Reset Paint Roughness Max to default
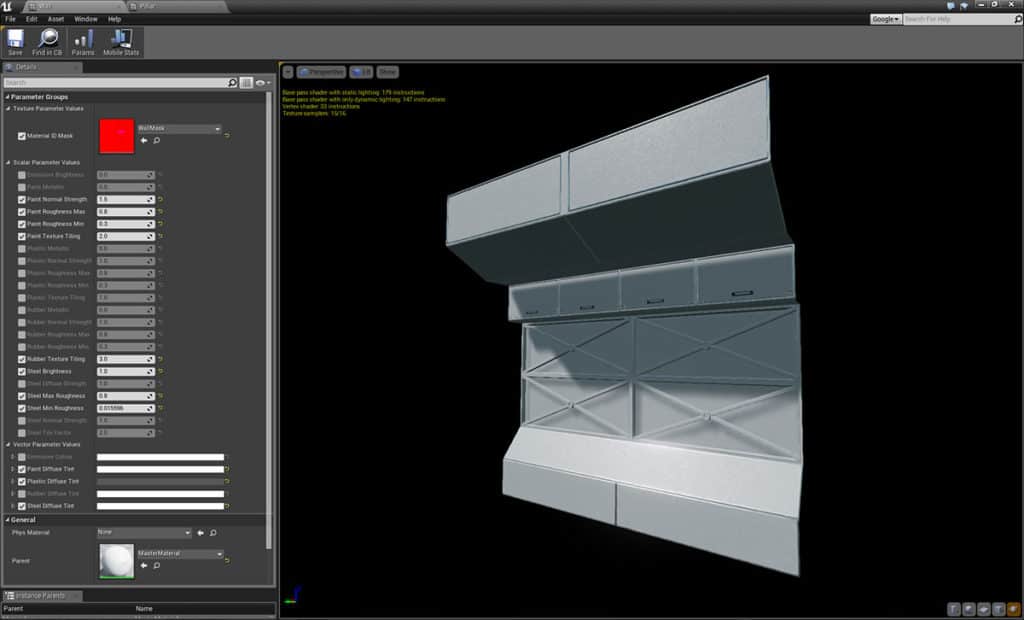 [x=160, y=212]
